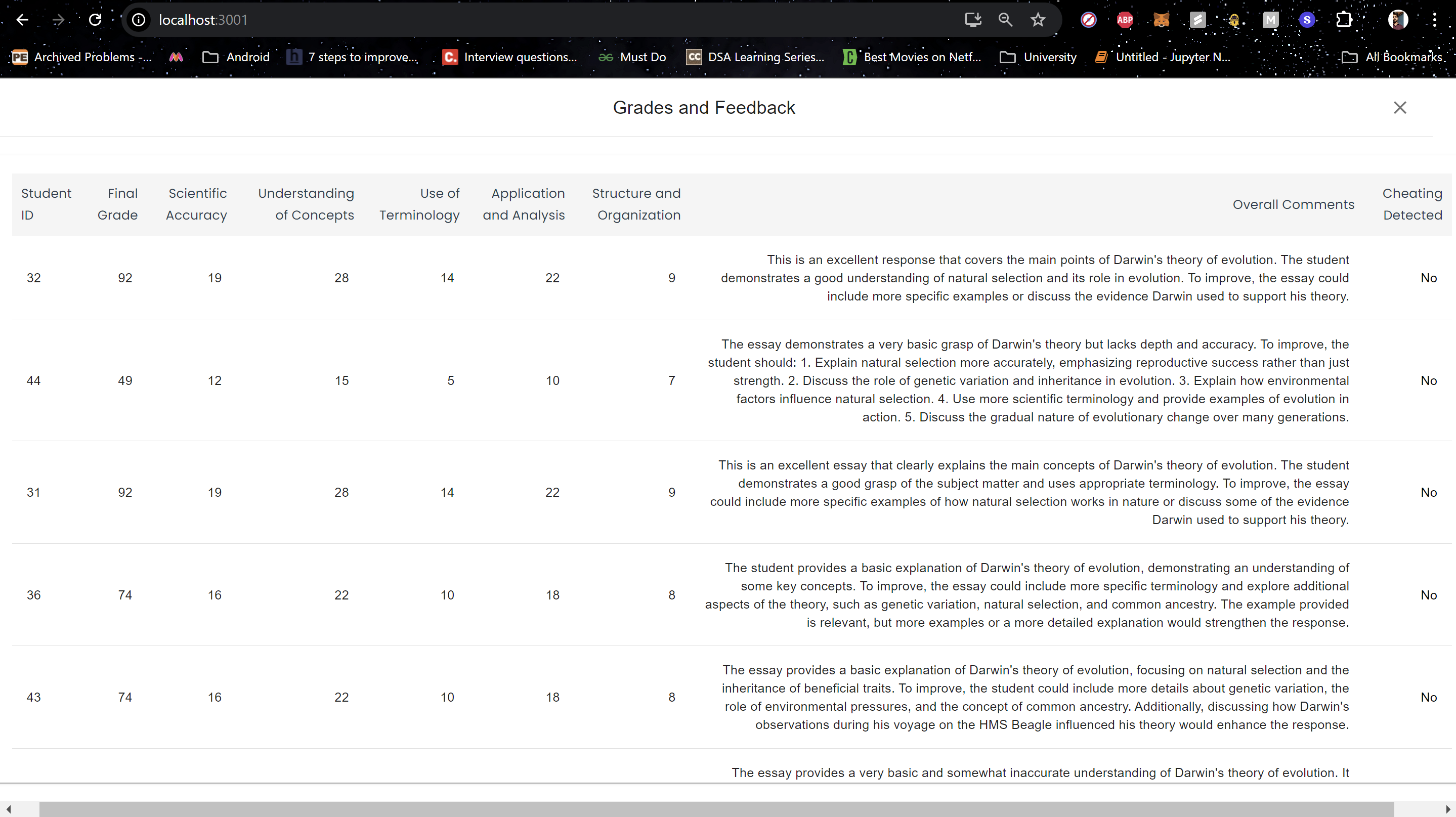Open the AdBlock Plus extension
The width and height of the screenshot is (1456, 817).
pos(1125,20)
